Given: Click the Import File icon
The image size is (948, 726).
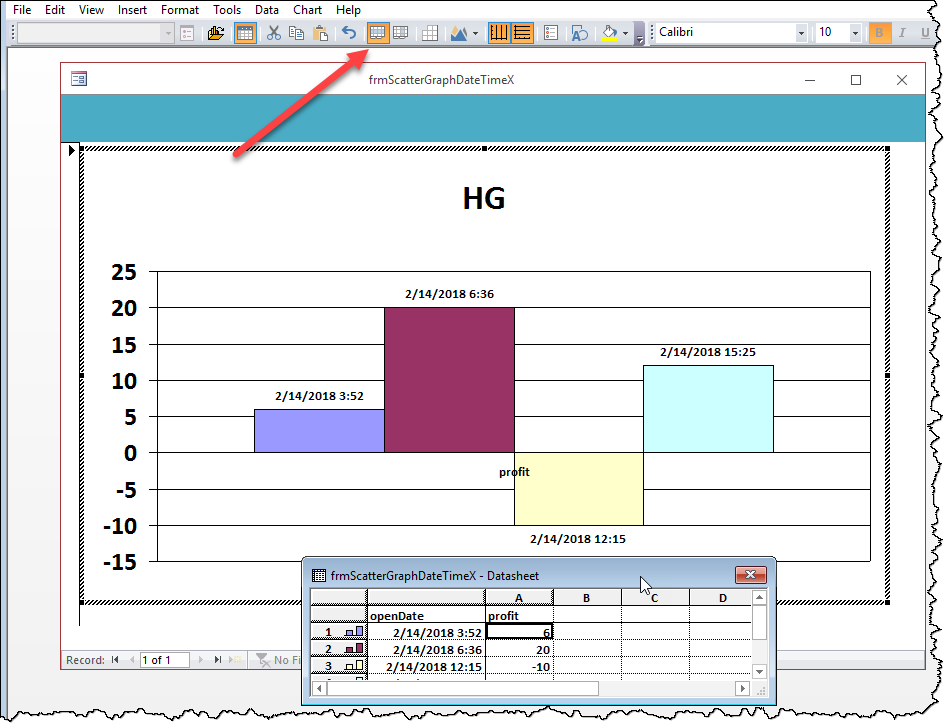Looking at the screenshot, I should [215, 33].
